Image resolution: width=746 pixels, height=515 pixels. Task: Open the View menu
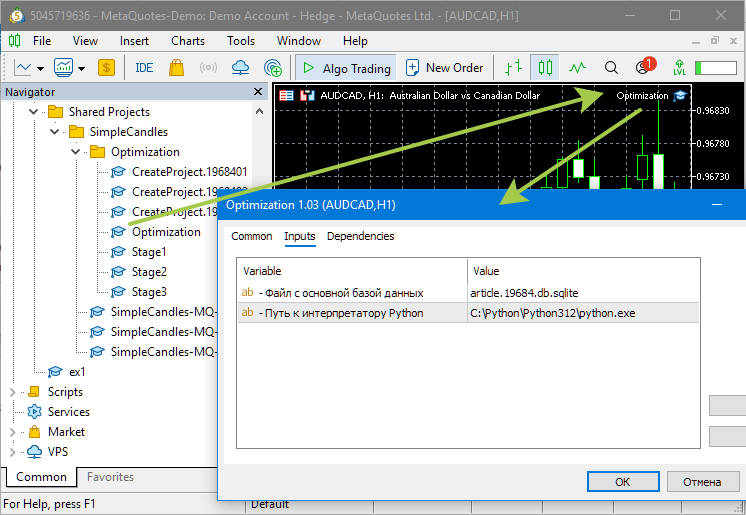(85, 41)
